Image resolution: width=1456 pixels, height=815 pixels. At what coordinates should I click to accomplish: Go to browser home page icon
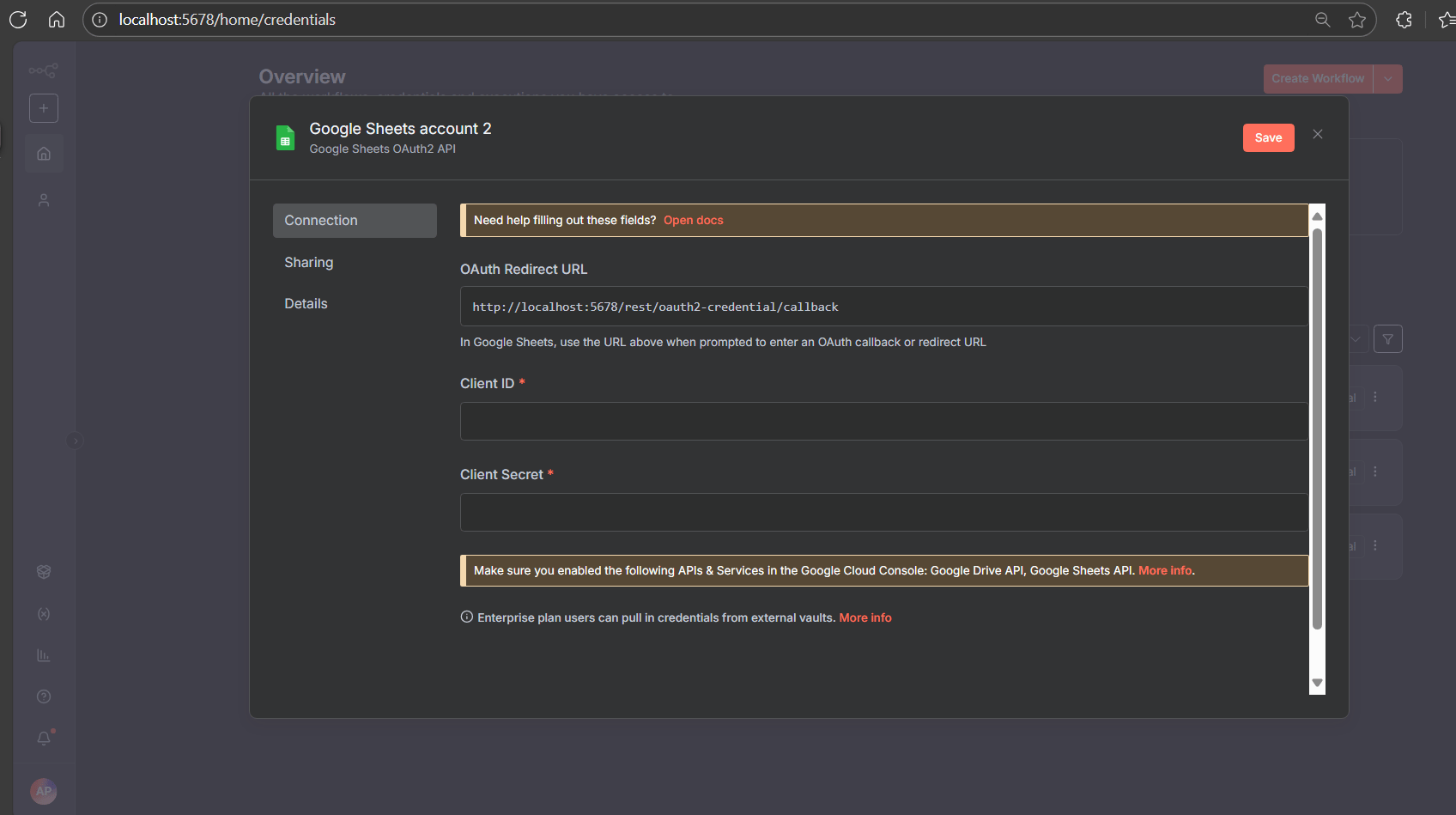[57, 20]
